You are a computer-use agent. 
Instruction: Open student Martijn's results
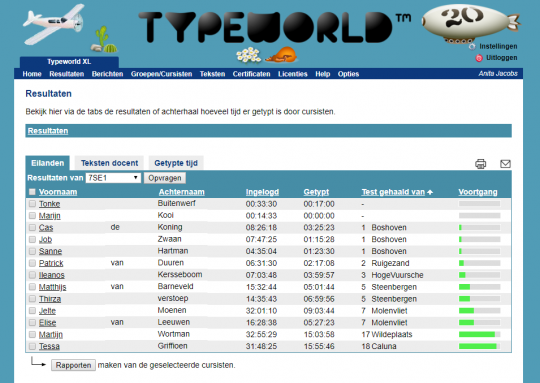pyautogui.click(x=51, y=334)
